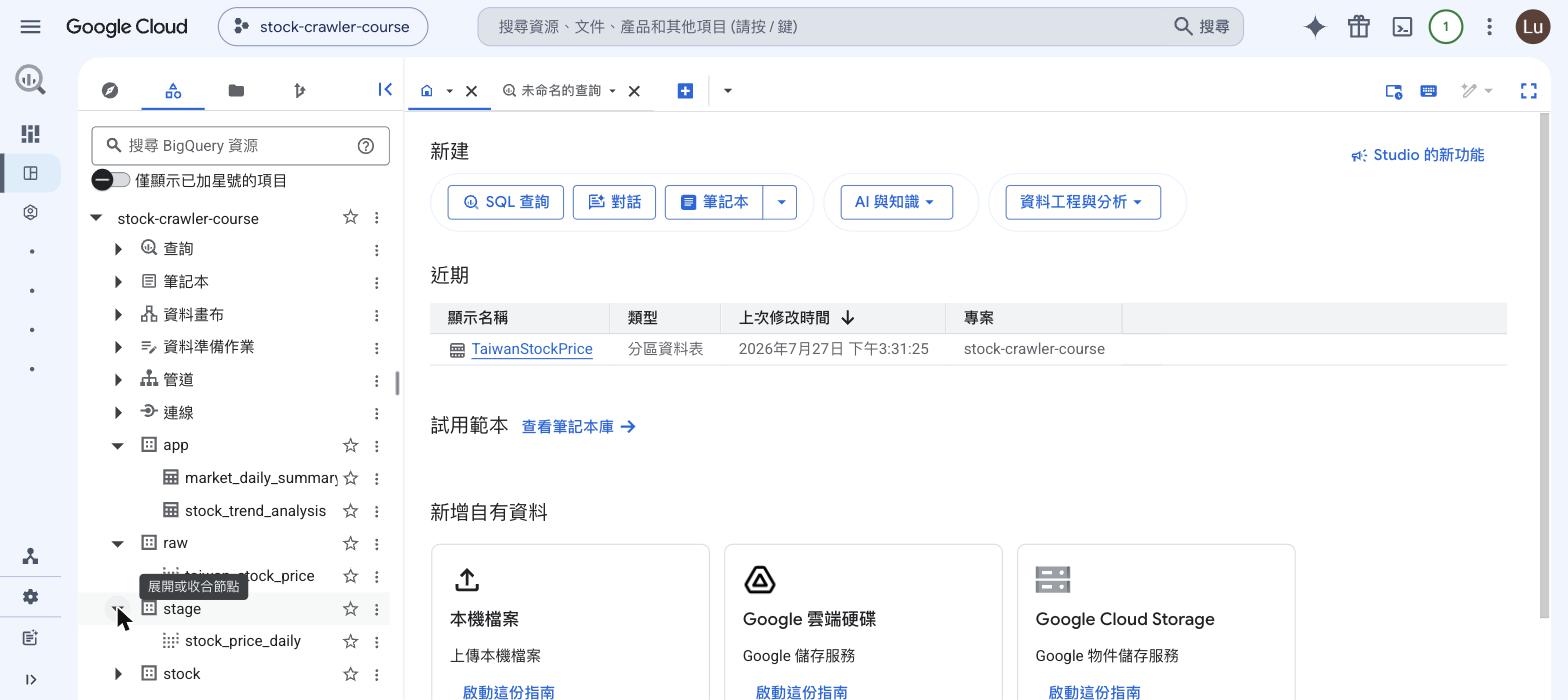Add a new query tab with plus icon

point(685,91)
